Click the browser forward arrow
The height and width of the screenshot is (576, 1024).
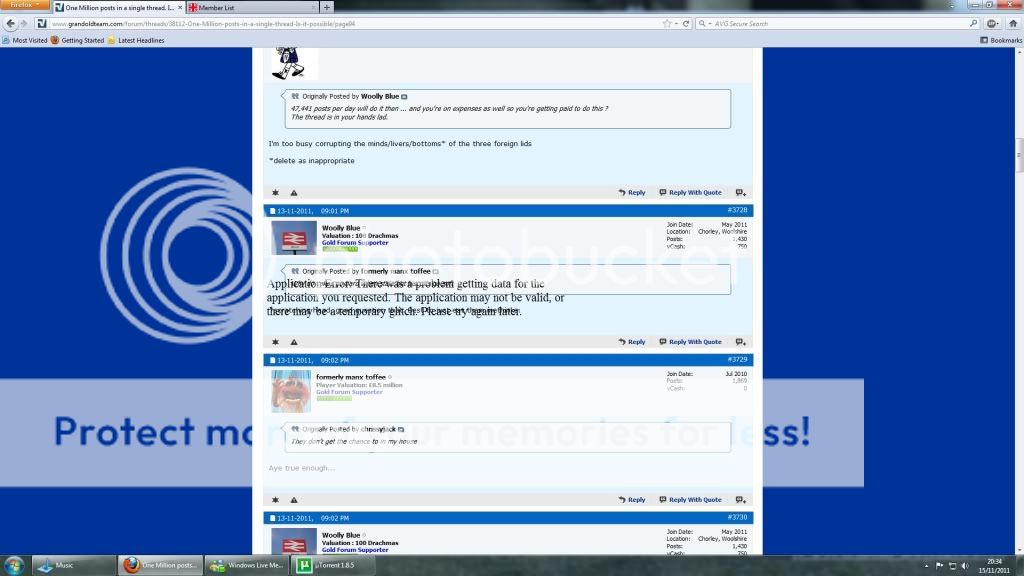[x=24, y=24]
